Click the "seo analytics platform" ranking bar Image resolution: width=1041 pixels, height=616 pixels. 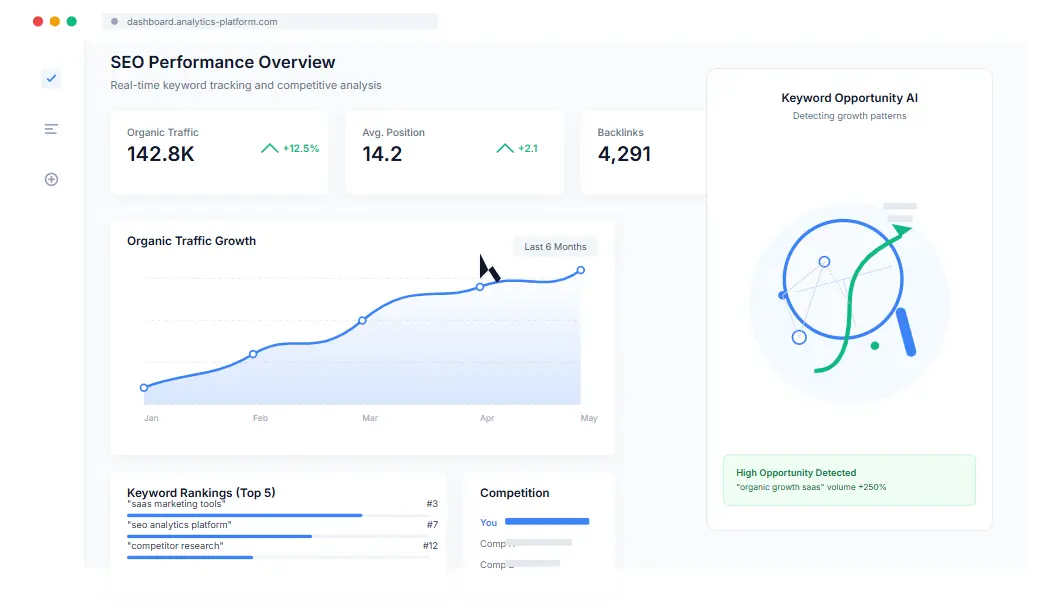278,536
